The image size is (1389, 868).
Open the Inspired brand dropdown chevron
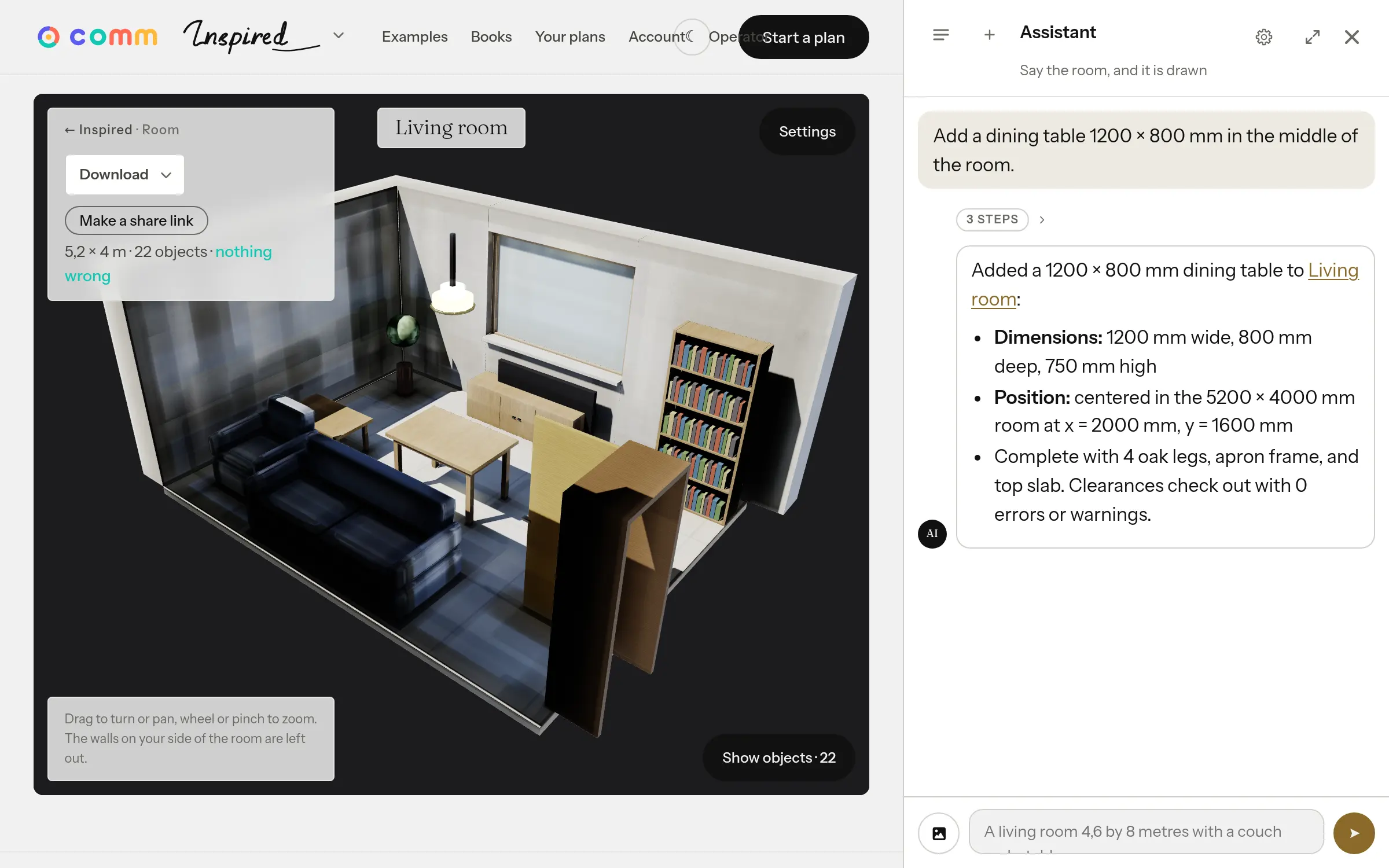point(339,36)
